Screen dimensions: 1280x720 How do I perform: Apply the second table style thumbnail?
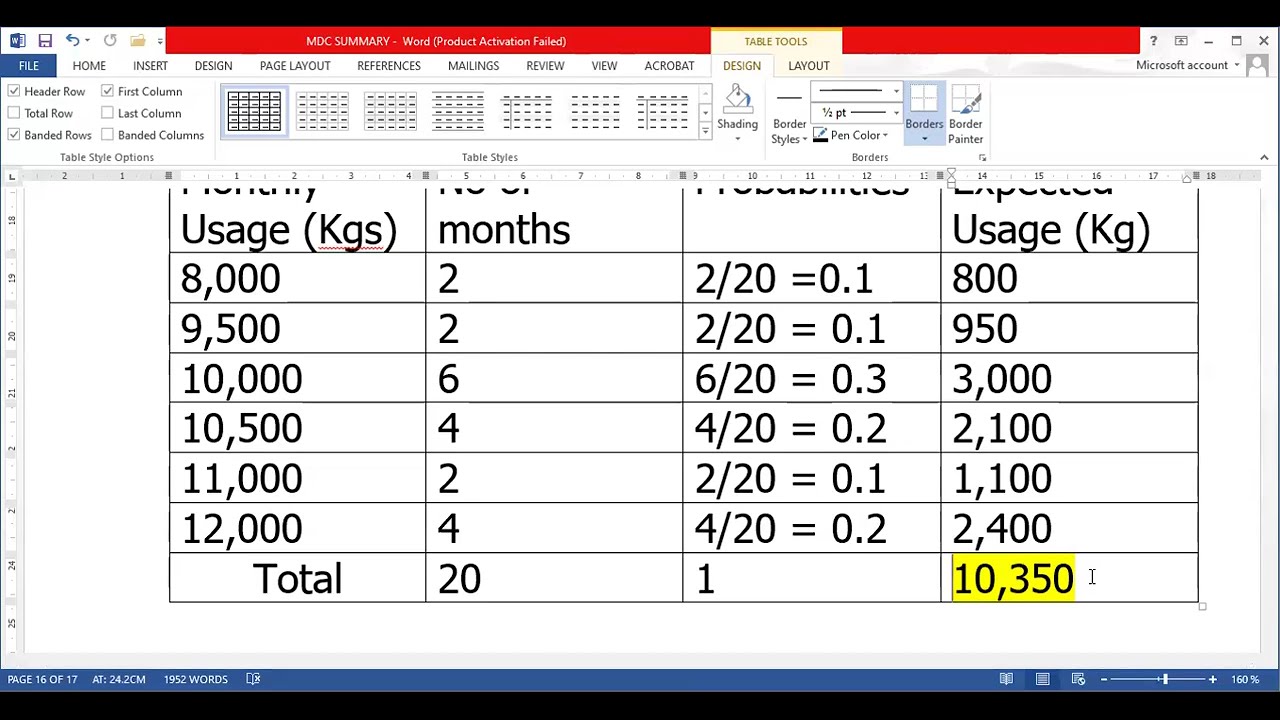click(322, 111)
